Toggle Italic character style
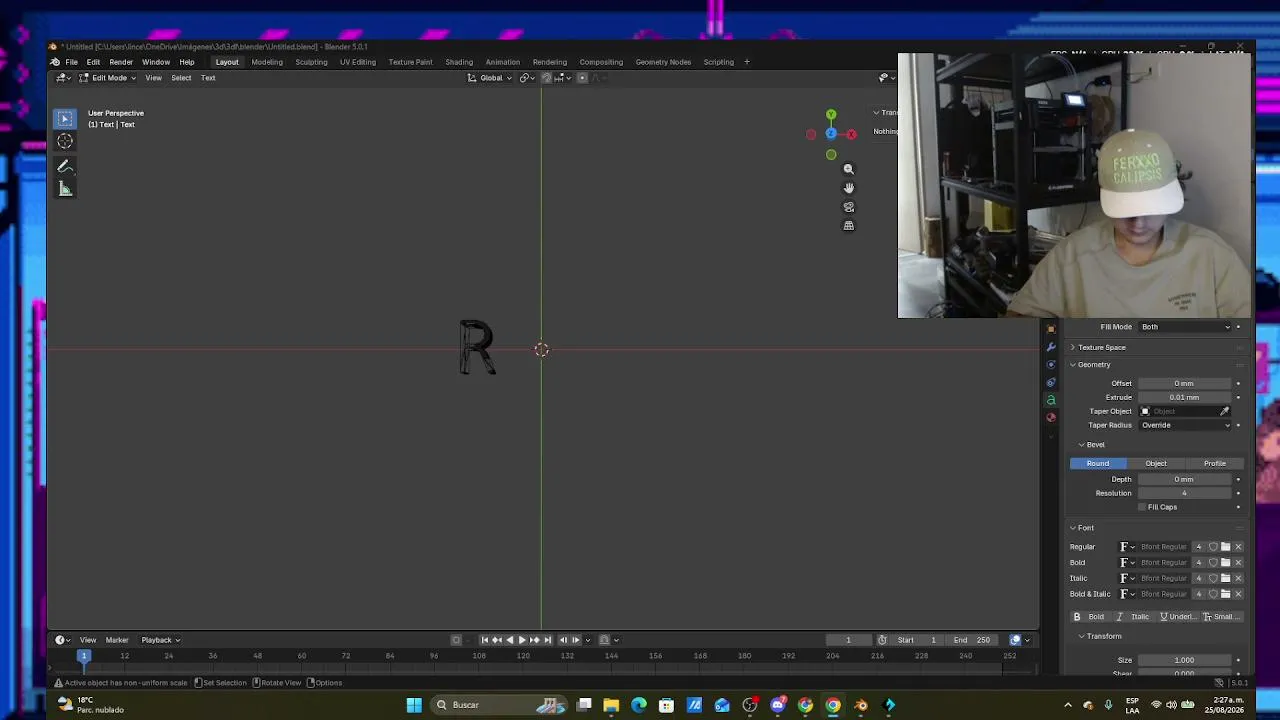The width and height of the screenshot is (1280, 720). [x=1134, y=617]
